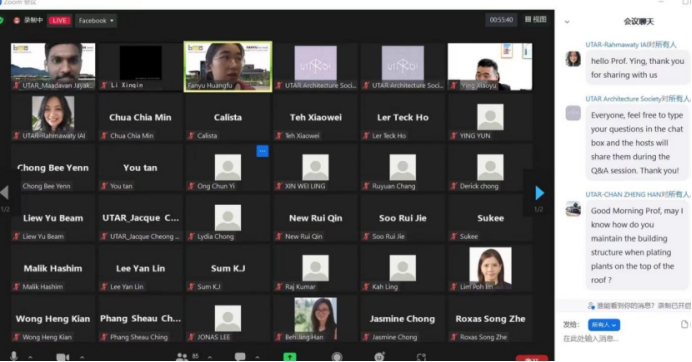Click the reactions smiley icon
This screenshot has height=362, width=692.
pos(379,357)
